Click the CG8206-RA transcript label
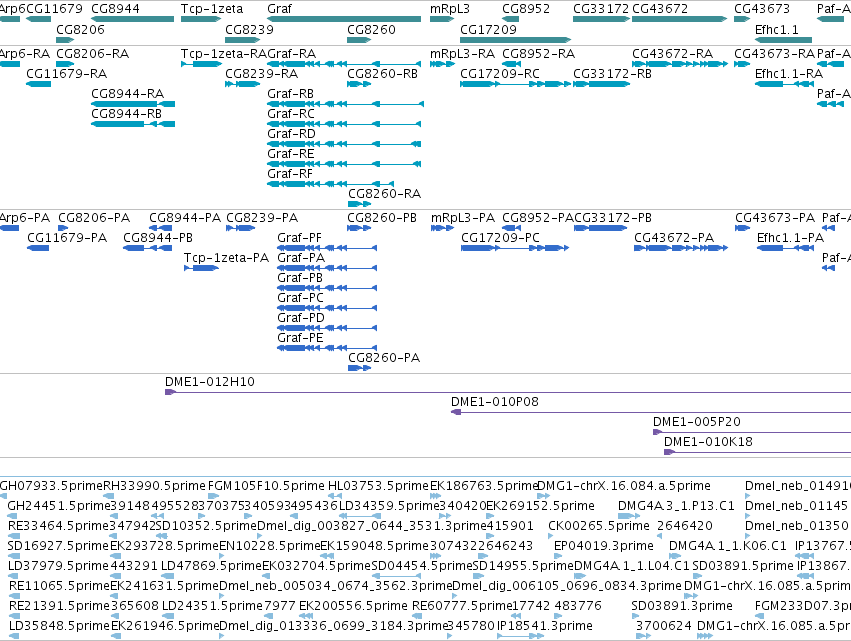The width and height of the screenshot is (851, 641). point(92,53)
